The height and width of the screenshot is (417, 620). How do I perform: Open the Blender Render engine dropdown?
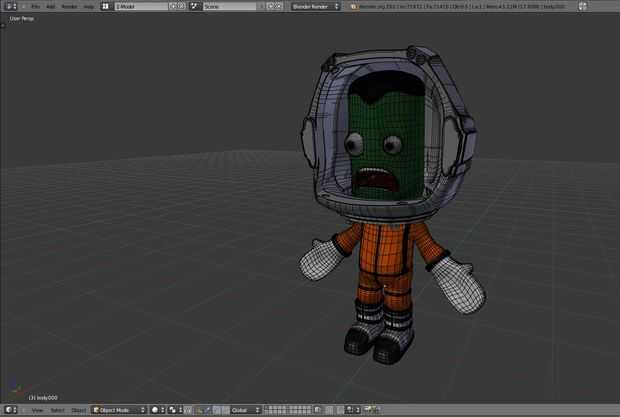tap(316, 6)
